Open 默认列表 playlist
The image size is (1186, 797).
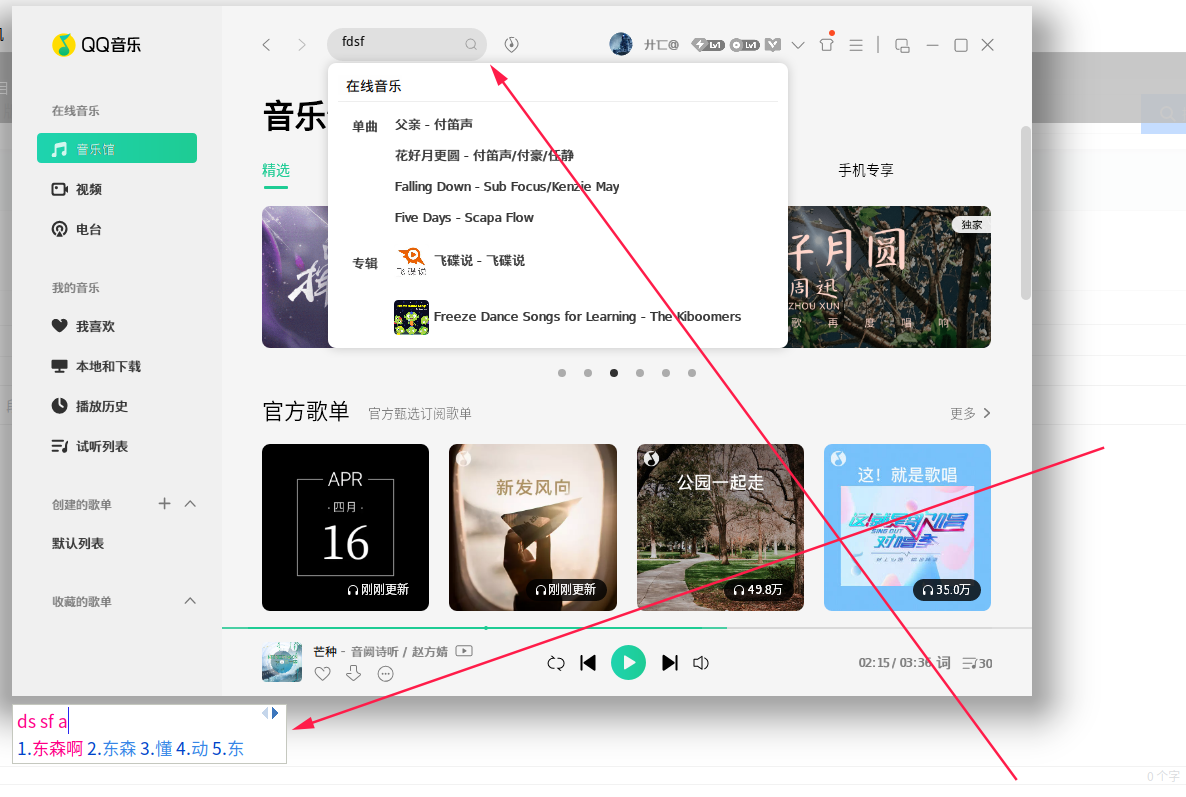pyautogui.click(x=78, y=543)
